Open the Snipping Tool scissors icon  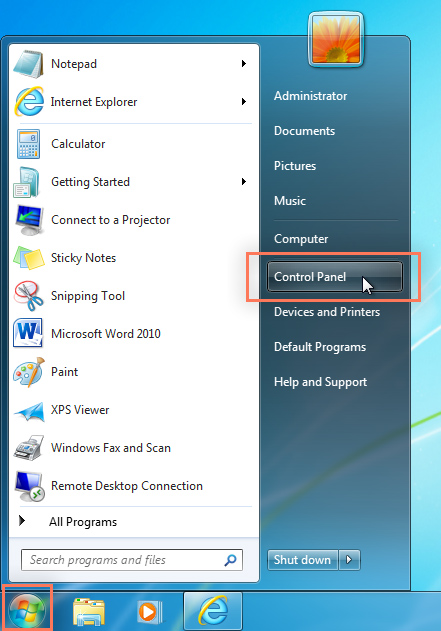coord(29,296)
